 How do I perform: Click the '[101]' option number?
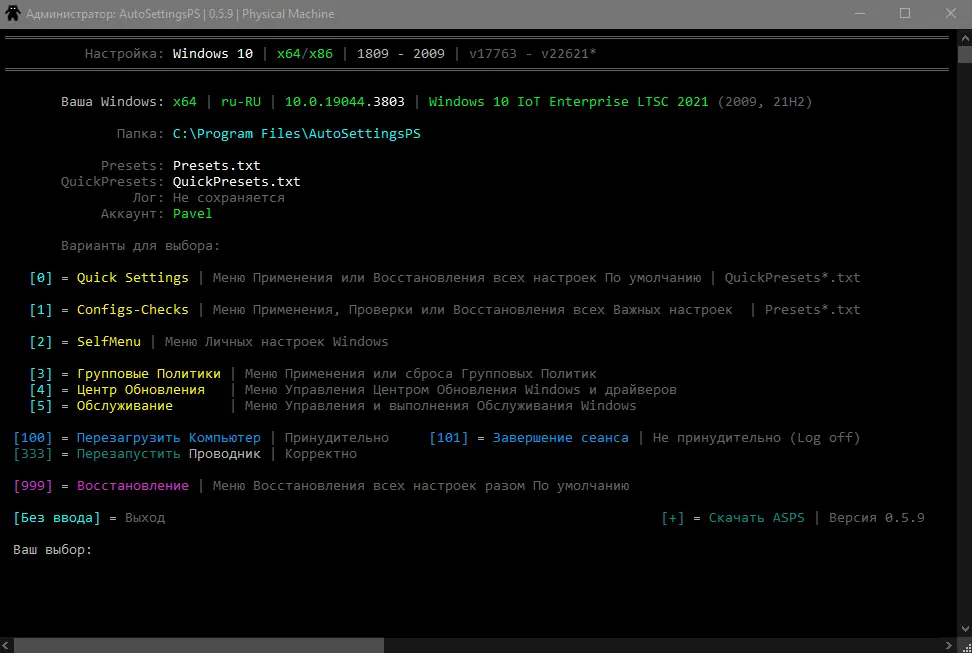coord(449,438)
